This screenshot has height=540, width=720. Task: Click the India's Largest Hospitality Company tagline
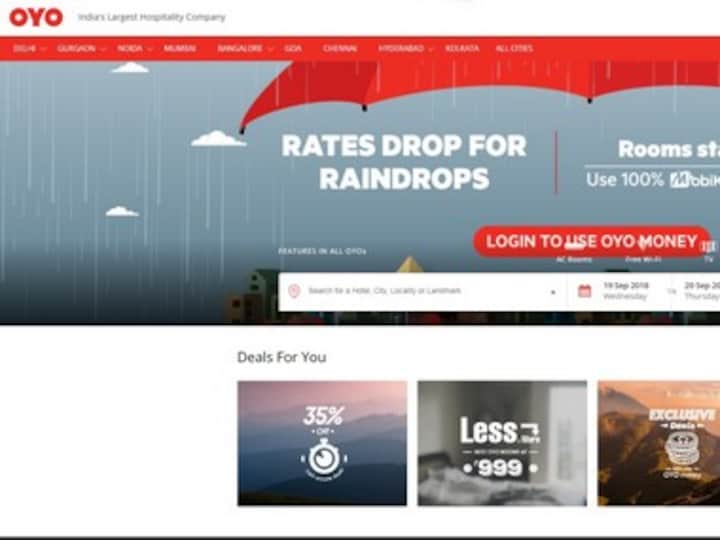tap(152, 17)
